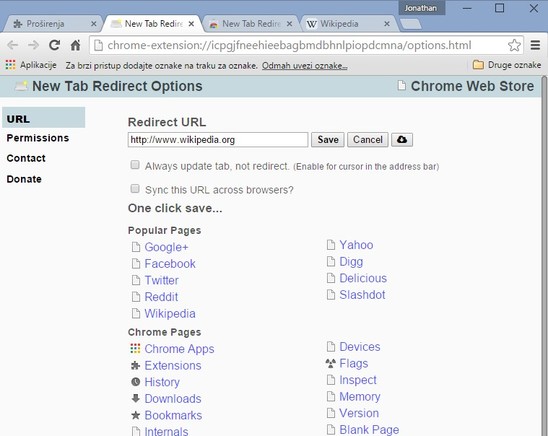548x436 pixels.
Task: Choose the Devices link
Action: [360, 347]
